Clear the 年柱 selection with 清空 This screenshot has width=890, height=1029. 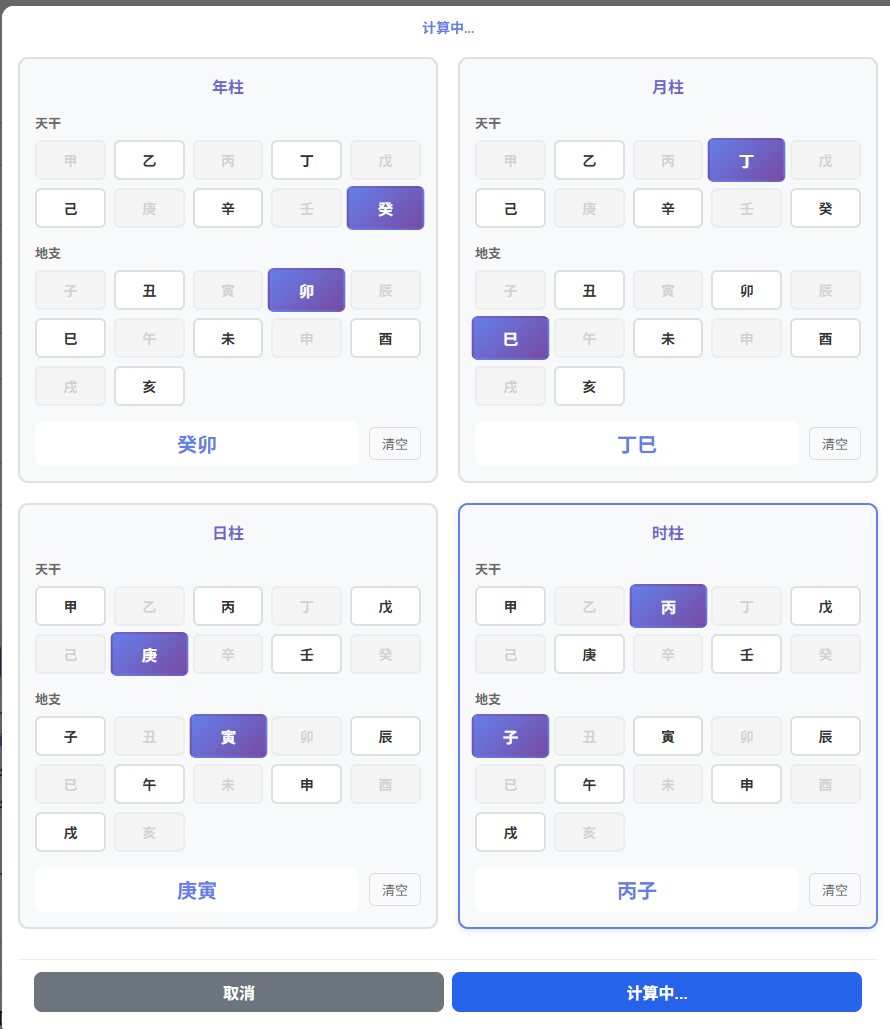pyautogui.click(x=394, y=444)
